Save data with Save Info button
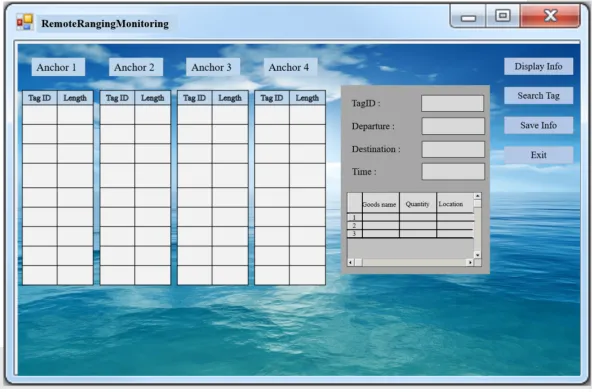The width and height of the screenshot is (592, 392). (x=538, y=125)
